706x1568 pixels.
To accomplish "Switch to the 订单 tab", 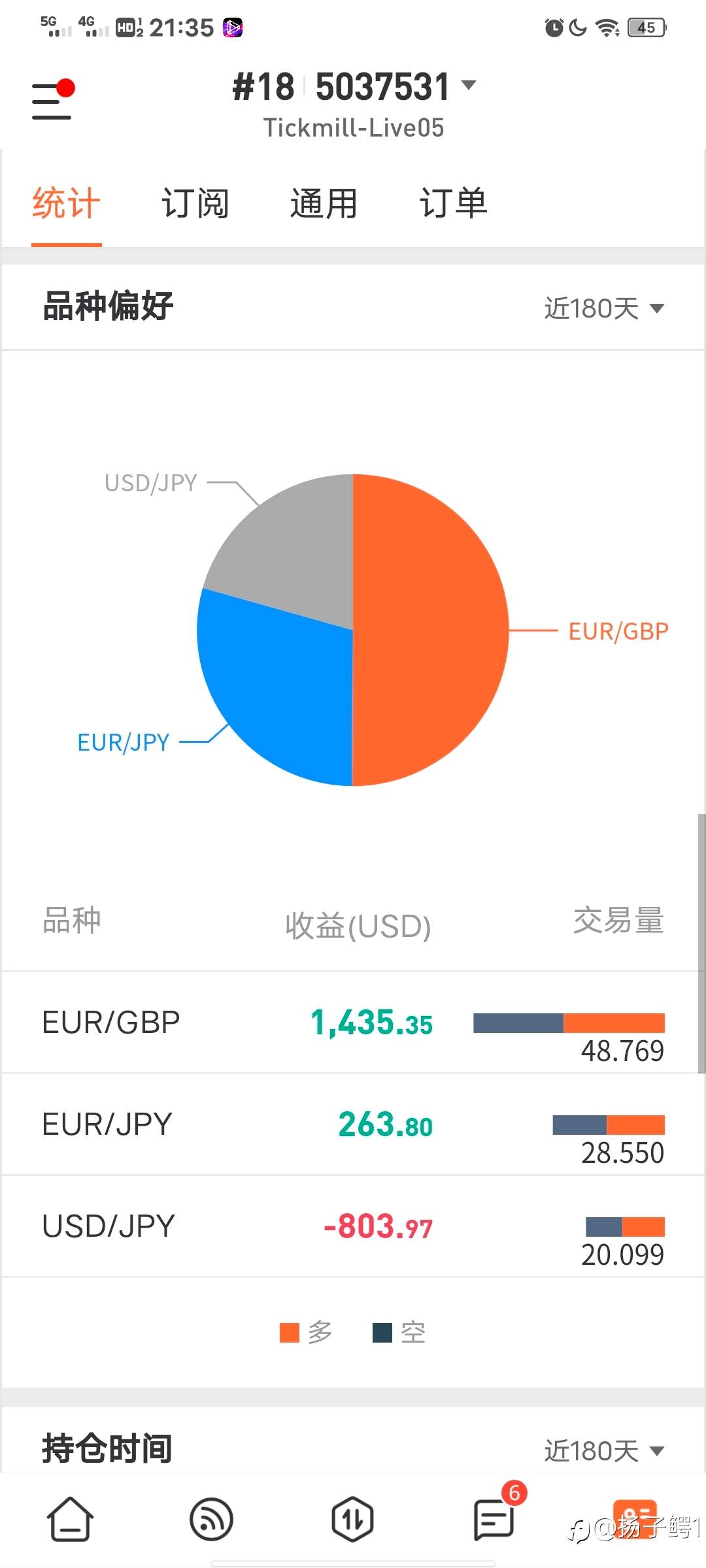I will (x=453, y=203).
